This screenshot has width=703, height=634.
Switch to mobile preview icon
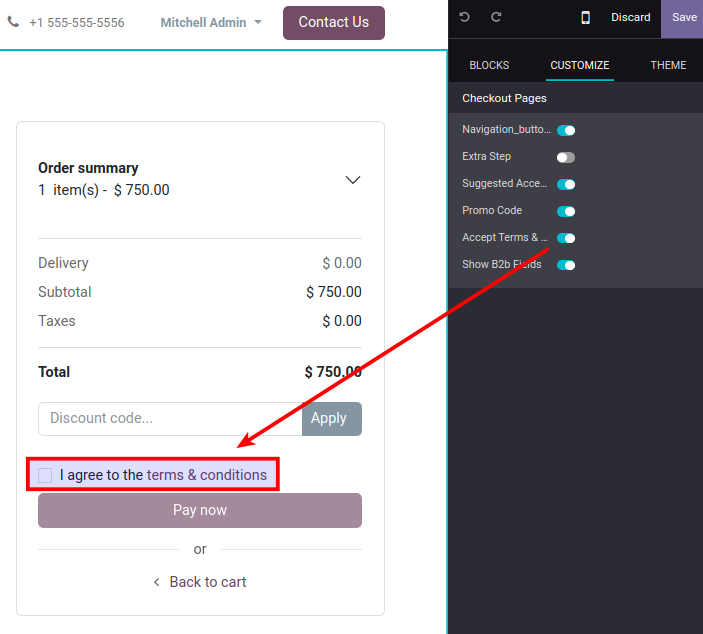[x=585, y=17]
